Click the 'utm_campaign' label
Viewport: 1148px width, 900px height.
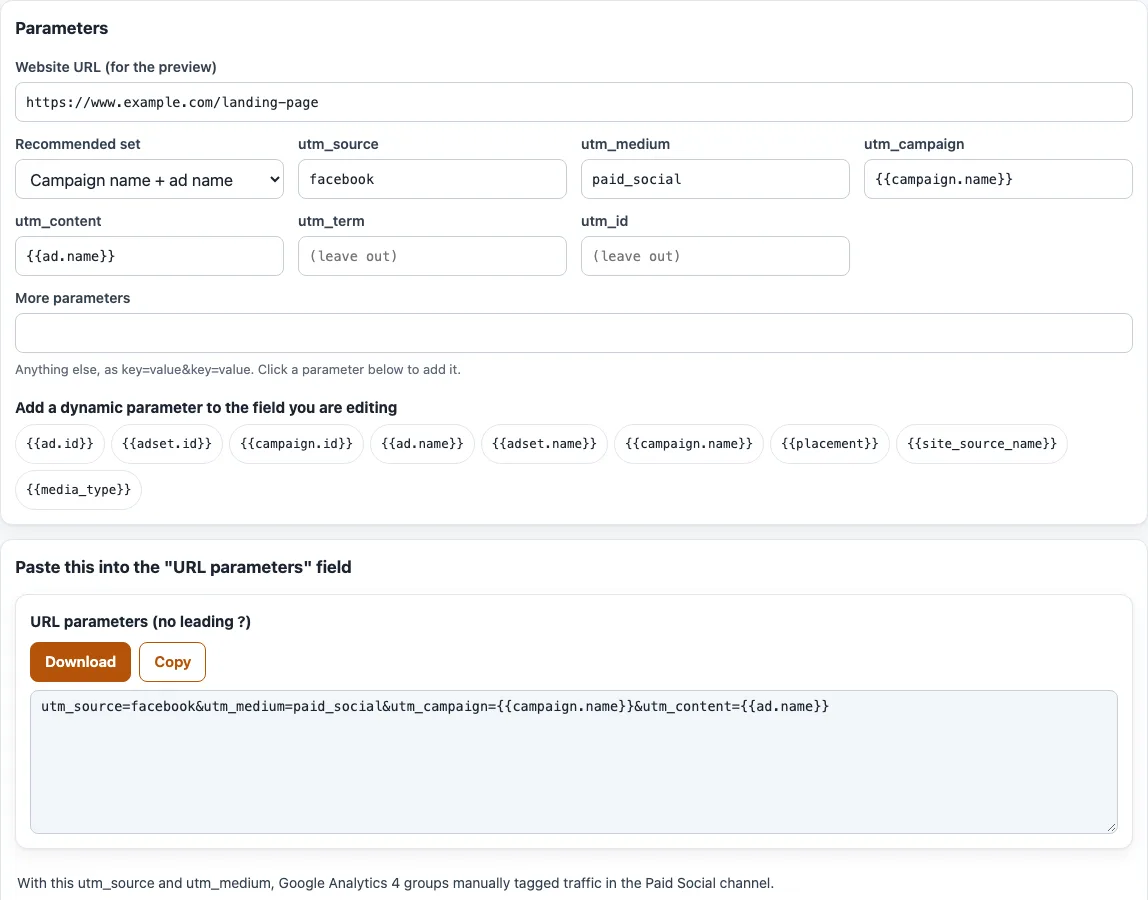pos(914,144)
